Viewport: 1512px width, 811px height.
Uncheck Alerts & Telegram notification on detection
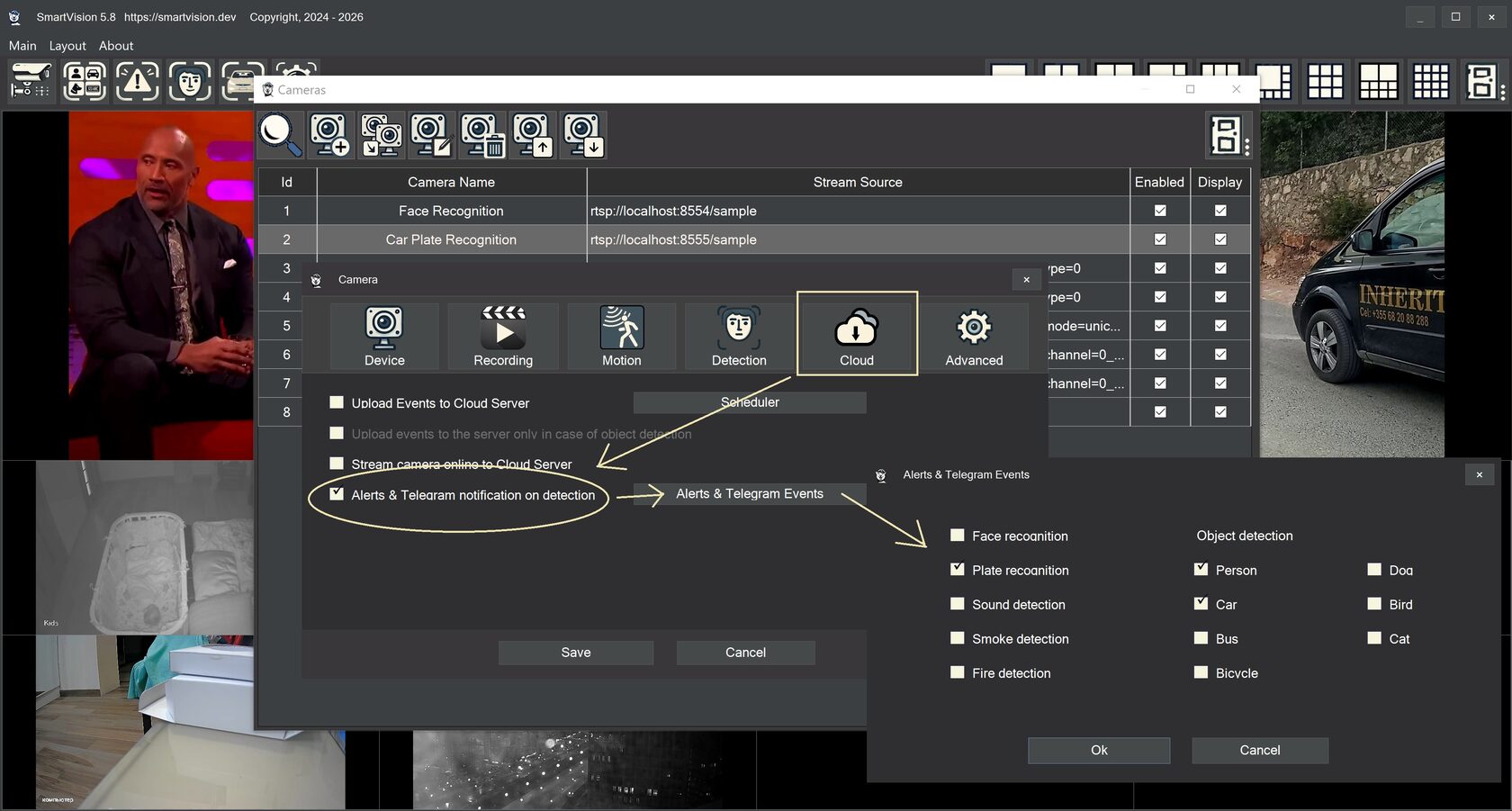(x=337, y=494)
